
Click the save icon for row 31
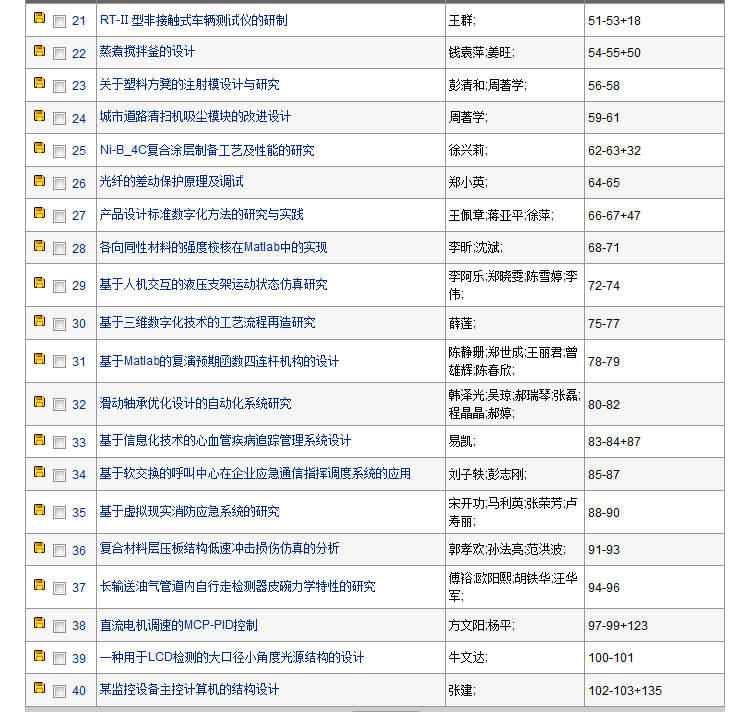pyautogui.click(x=40, y=359)
